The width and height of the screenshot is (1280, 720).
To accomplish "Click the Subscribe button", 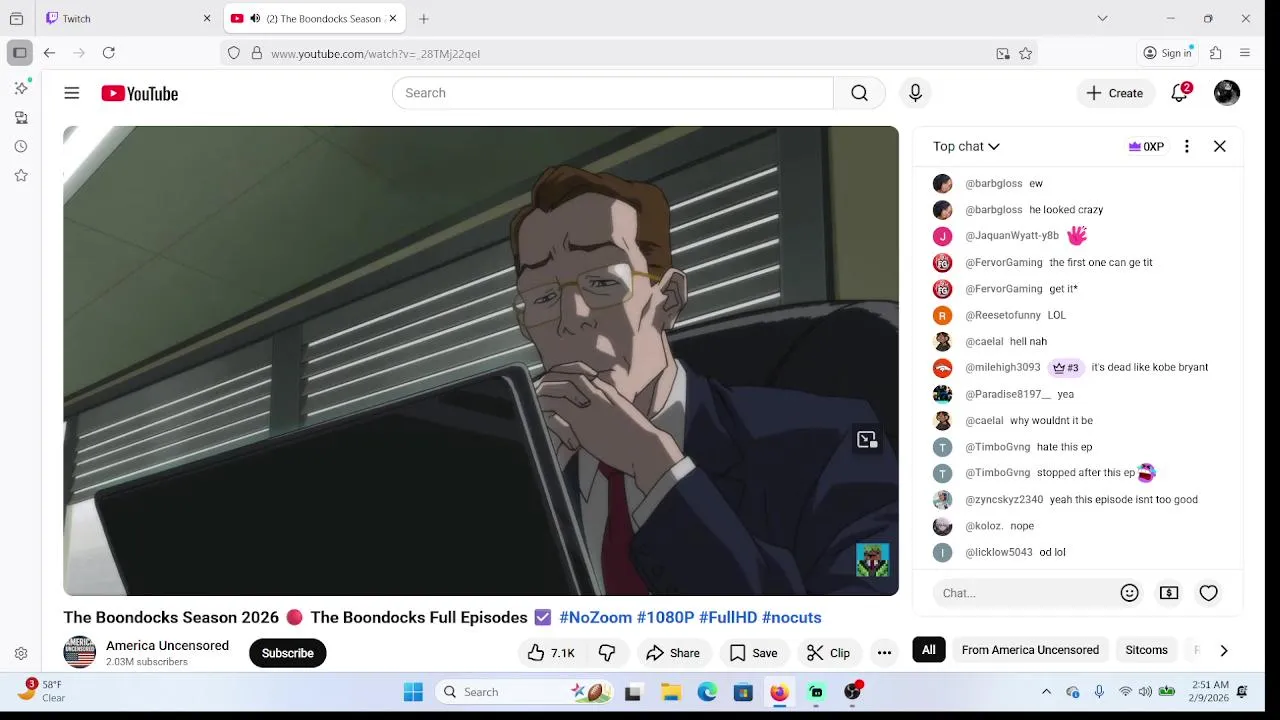I will click(x=288, y=653).
